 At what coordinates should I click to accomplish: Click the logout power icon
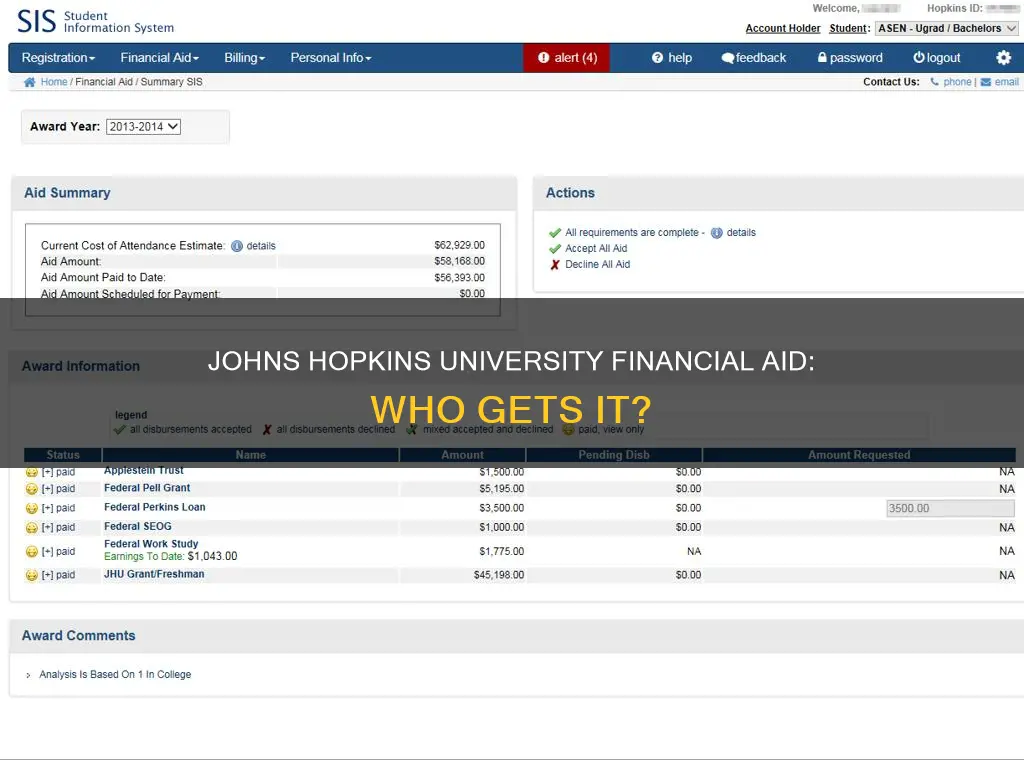coord(918,57)
